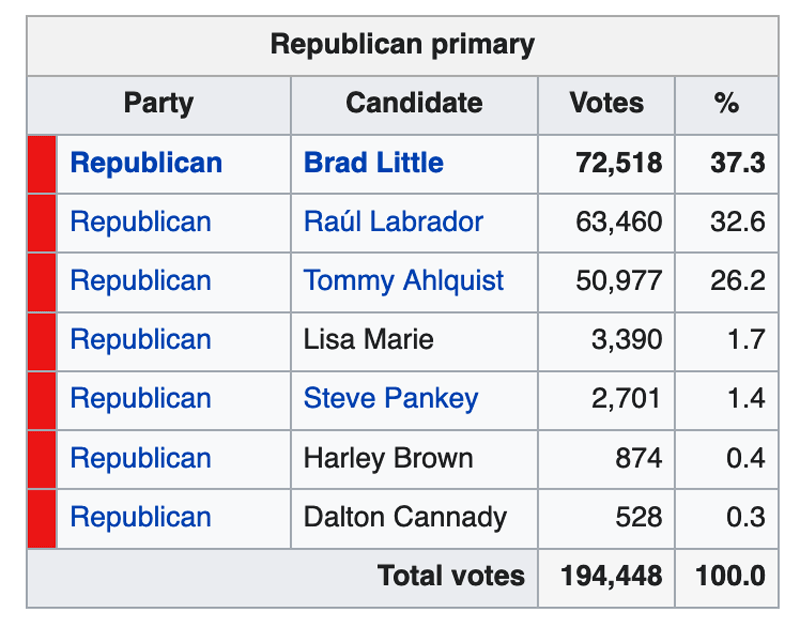
Task: Click Republican link beside Tommy Ahlquist
Action: pyautogui.click(x=140, y=281)
